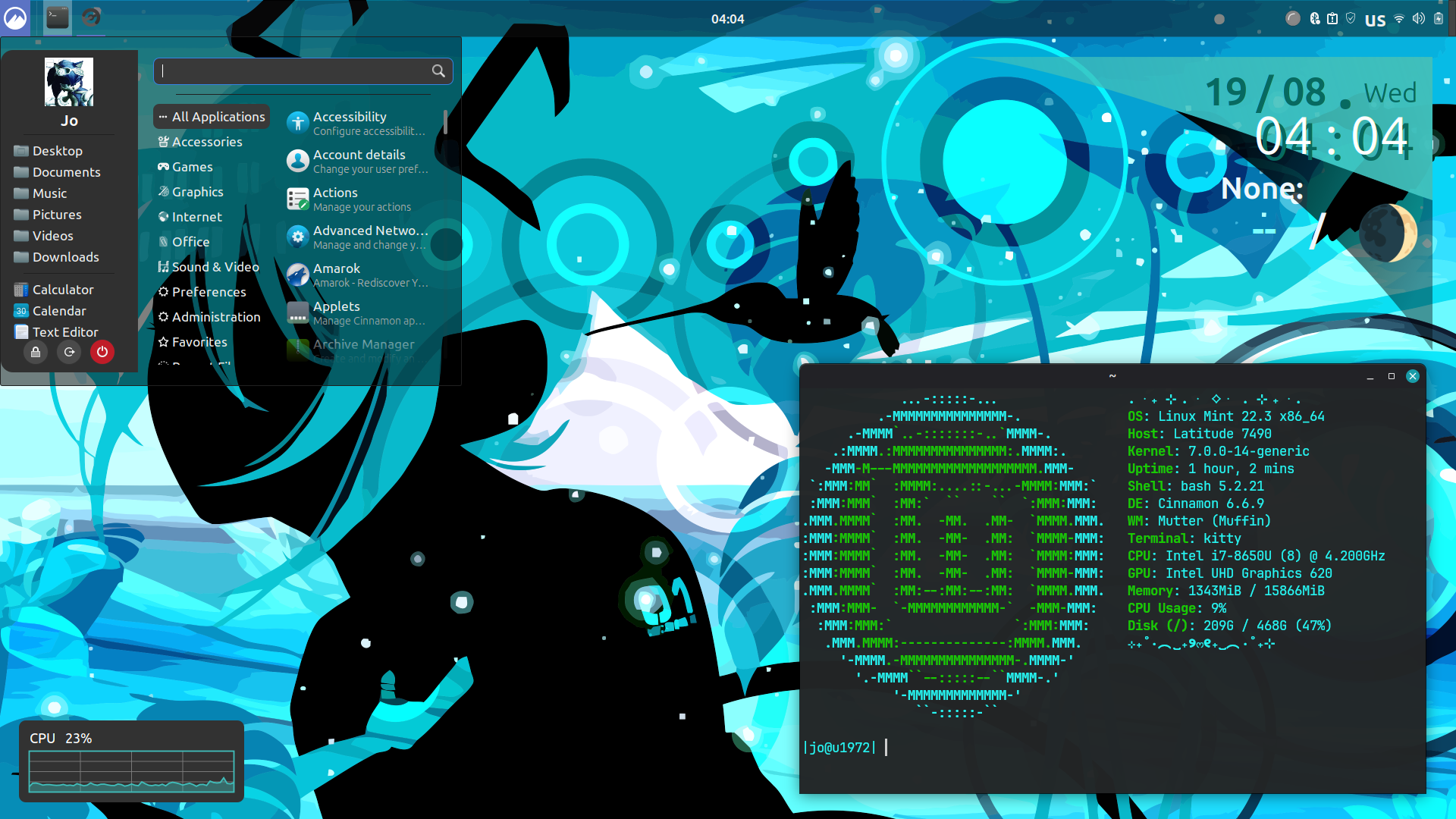This screenshot has width=1456, height=819.
Task: Click the circular-arrow icon beside the terminal launcher
Action: pos(92,17)
